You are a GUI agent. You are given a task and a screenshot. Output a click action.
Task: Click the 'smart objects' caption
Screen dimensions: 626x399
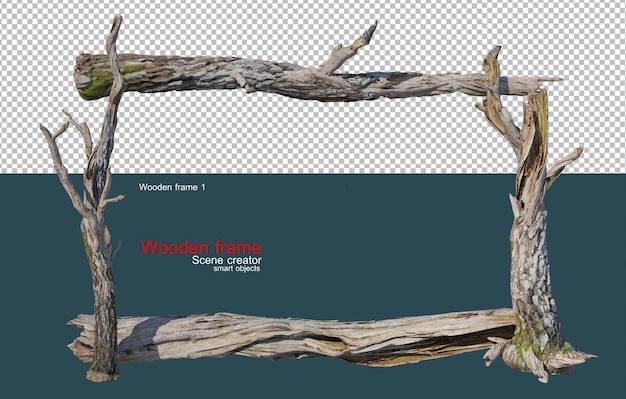(x=236, y=269)
